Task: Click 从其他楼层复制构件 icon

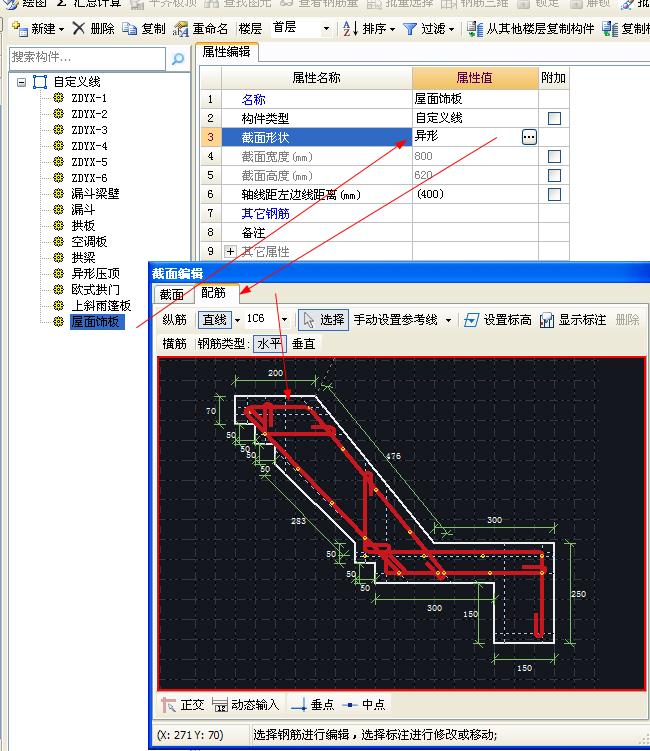Action: pyautogui.click(x=475, y=29)
